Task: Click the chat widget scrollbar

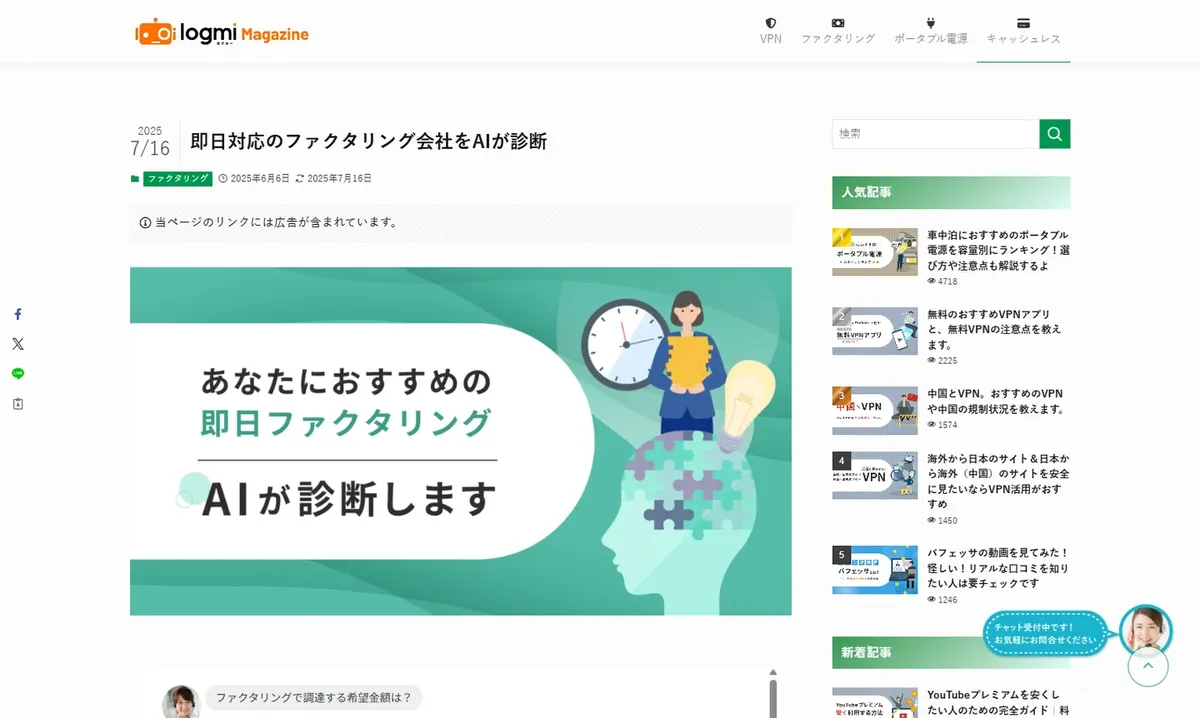Action: [772, 693]
